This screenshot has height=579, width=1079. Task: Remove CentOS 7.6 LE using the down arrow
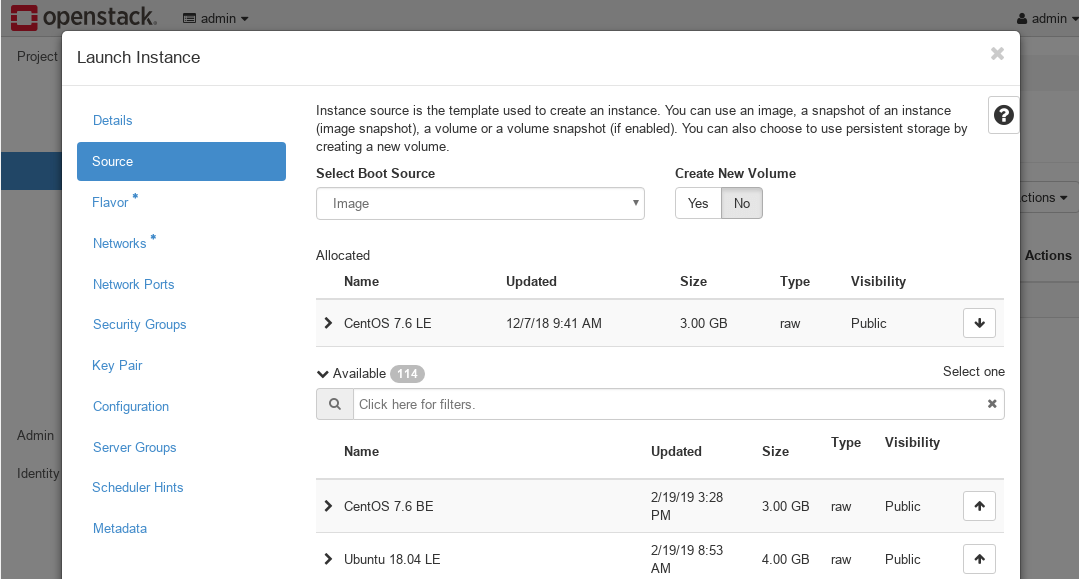[x=979, y=322]
